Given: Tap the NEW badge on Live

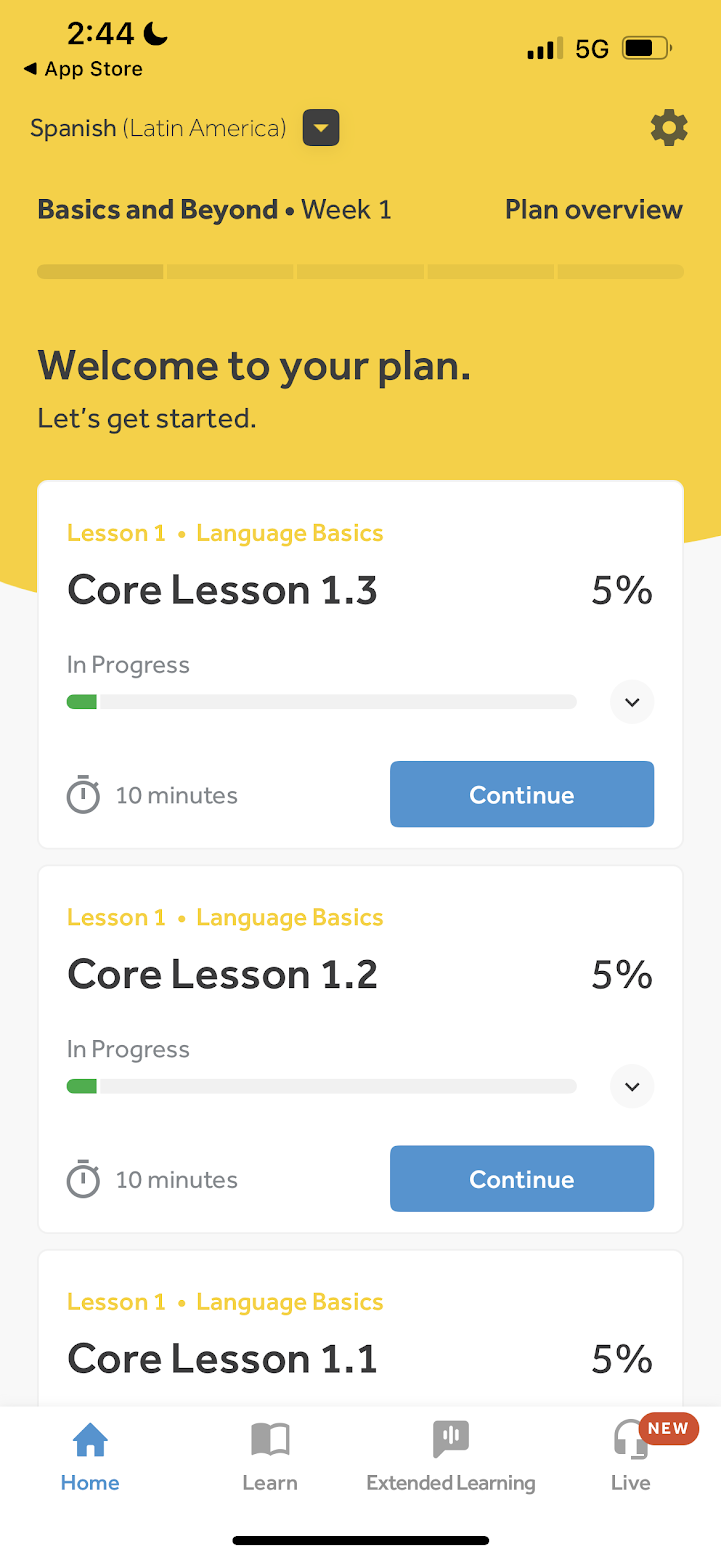Looking at the screenshot, I should [x=667, y=1428].
